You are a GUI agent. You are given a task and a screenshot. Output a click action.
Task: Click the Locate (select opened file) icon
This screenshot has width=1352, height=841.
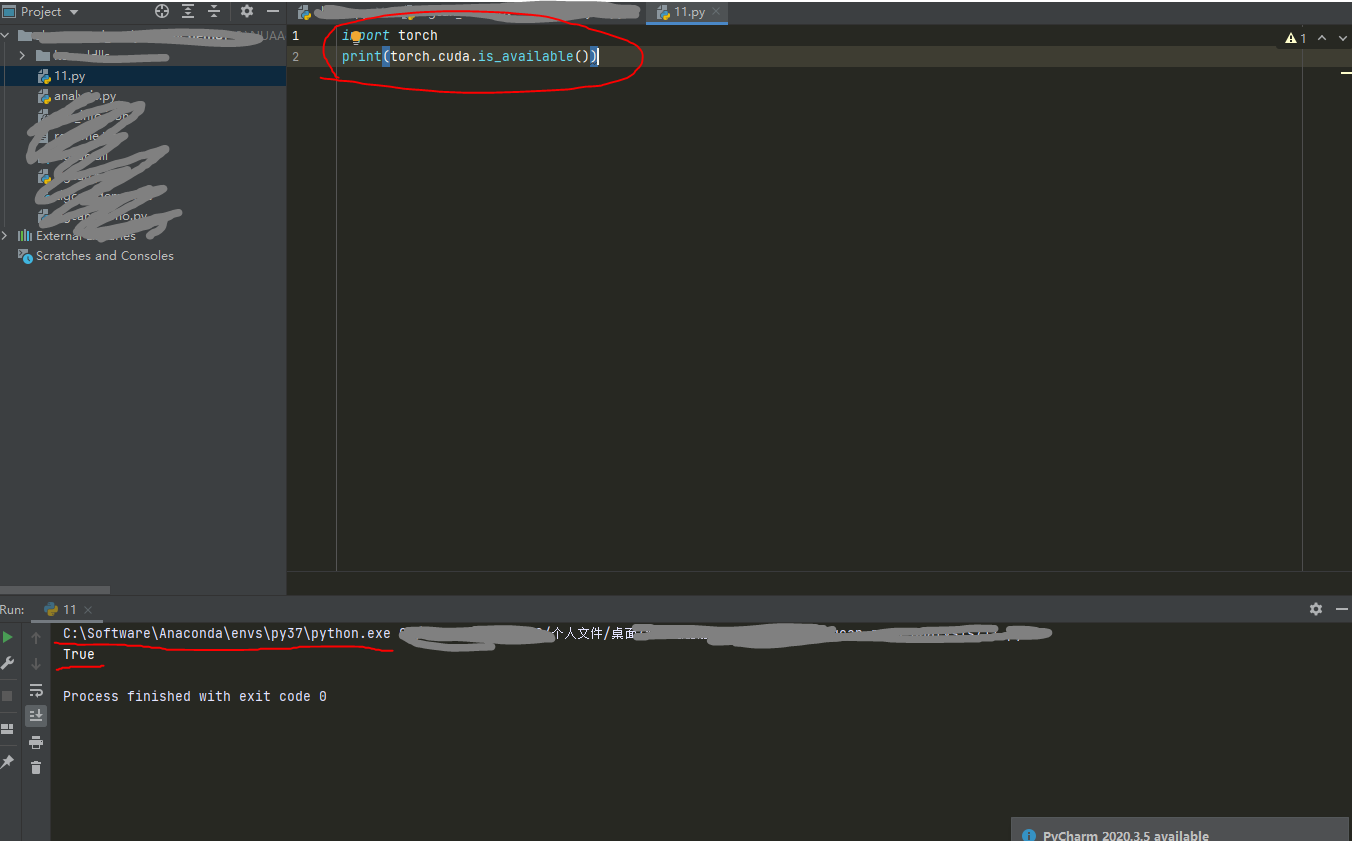pos(162,11)
